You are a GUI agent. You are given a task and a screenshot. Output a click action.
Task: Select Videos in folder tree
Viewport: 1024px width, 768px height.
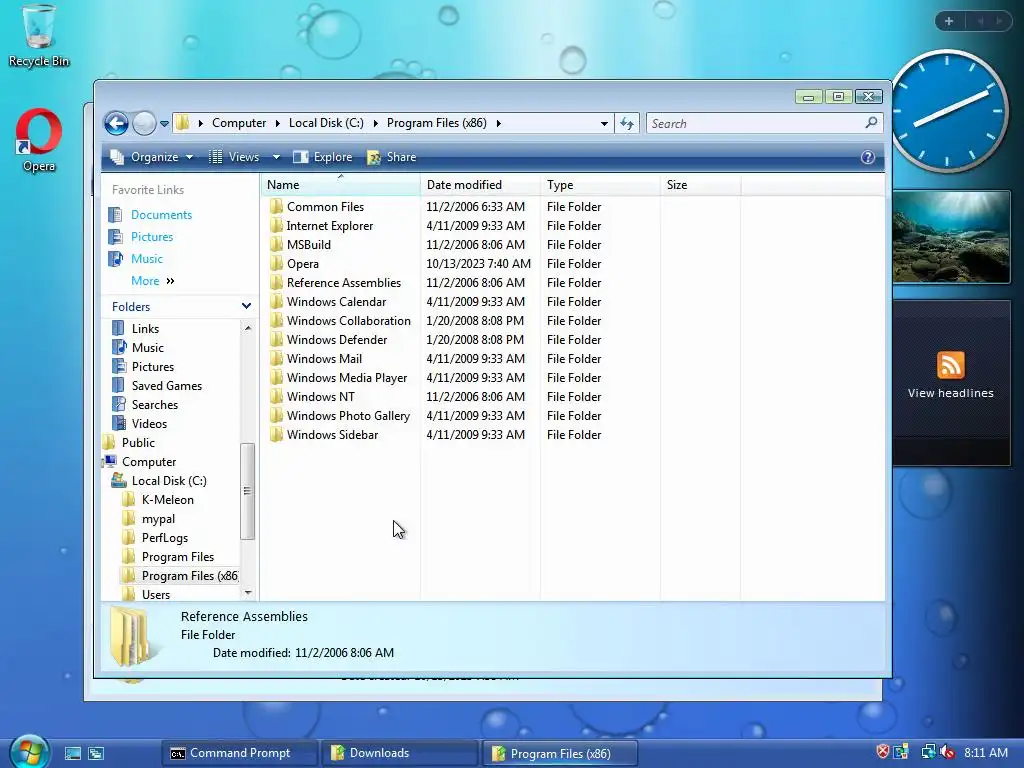tap(149, 424)
